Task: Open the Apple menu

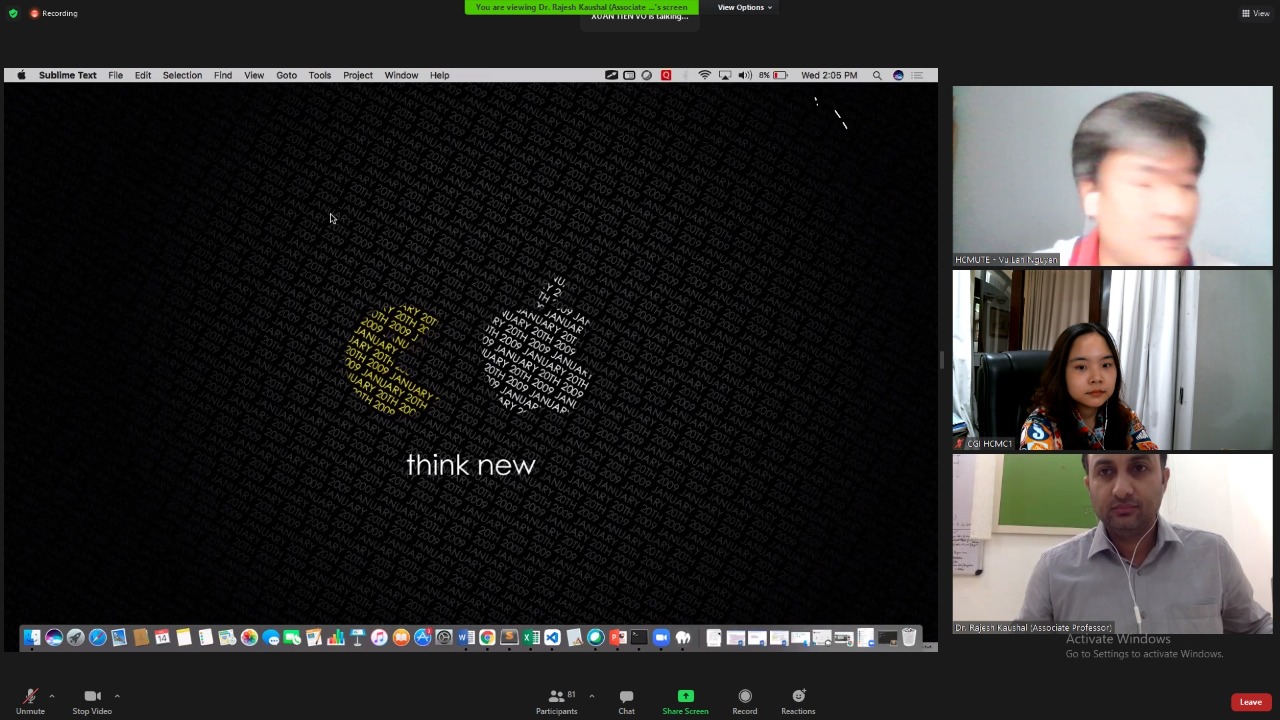Action: [x=21, y=75]
